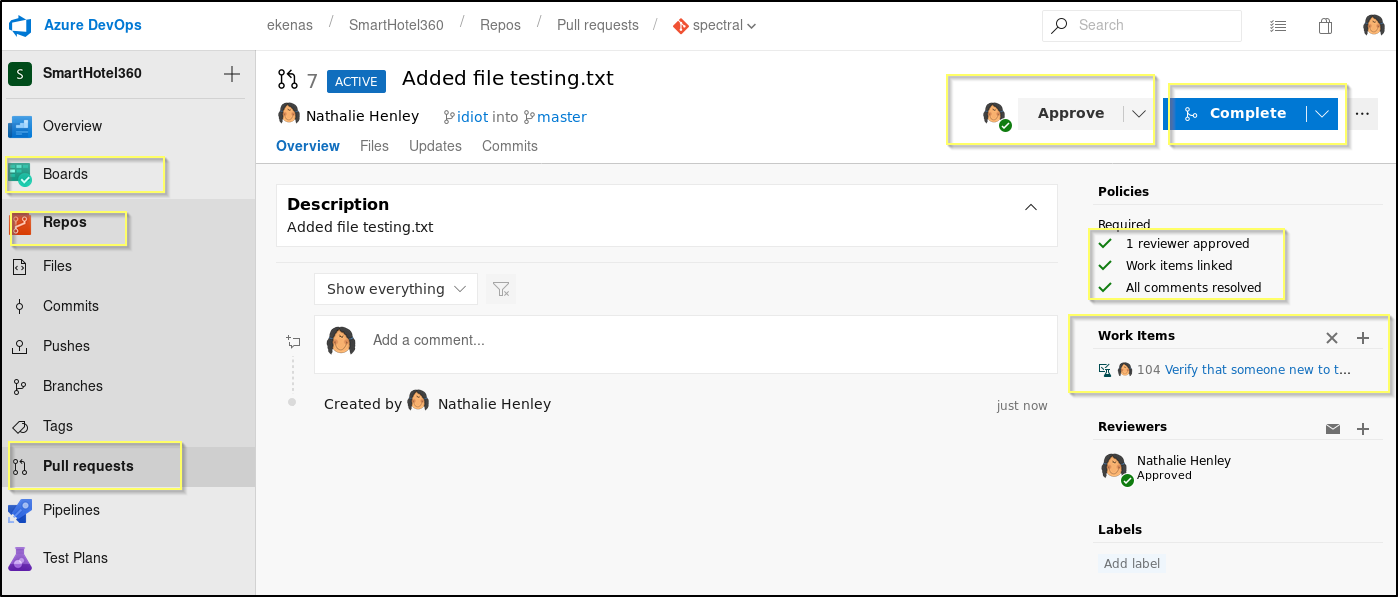Open the Show everything filter dropdown
Screen dimensions: 1398x597
click(396, 289)
